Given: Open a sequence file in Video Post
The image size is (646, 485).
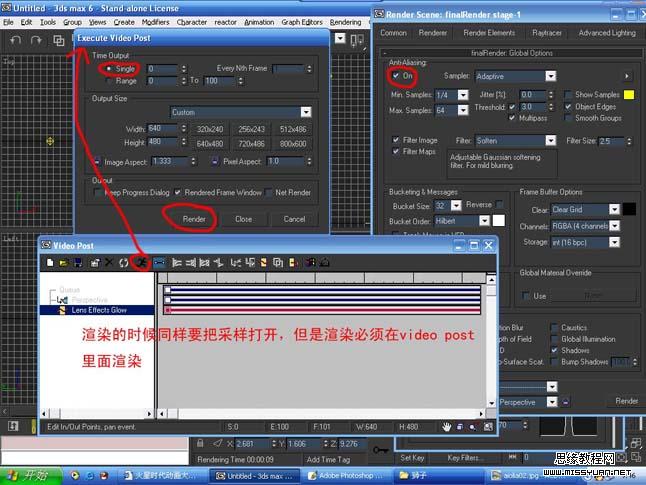Looking at the screenshot, I should pos(63,263).
